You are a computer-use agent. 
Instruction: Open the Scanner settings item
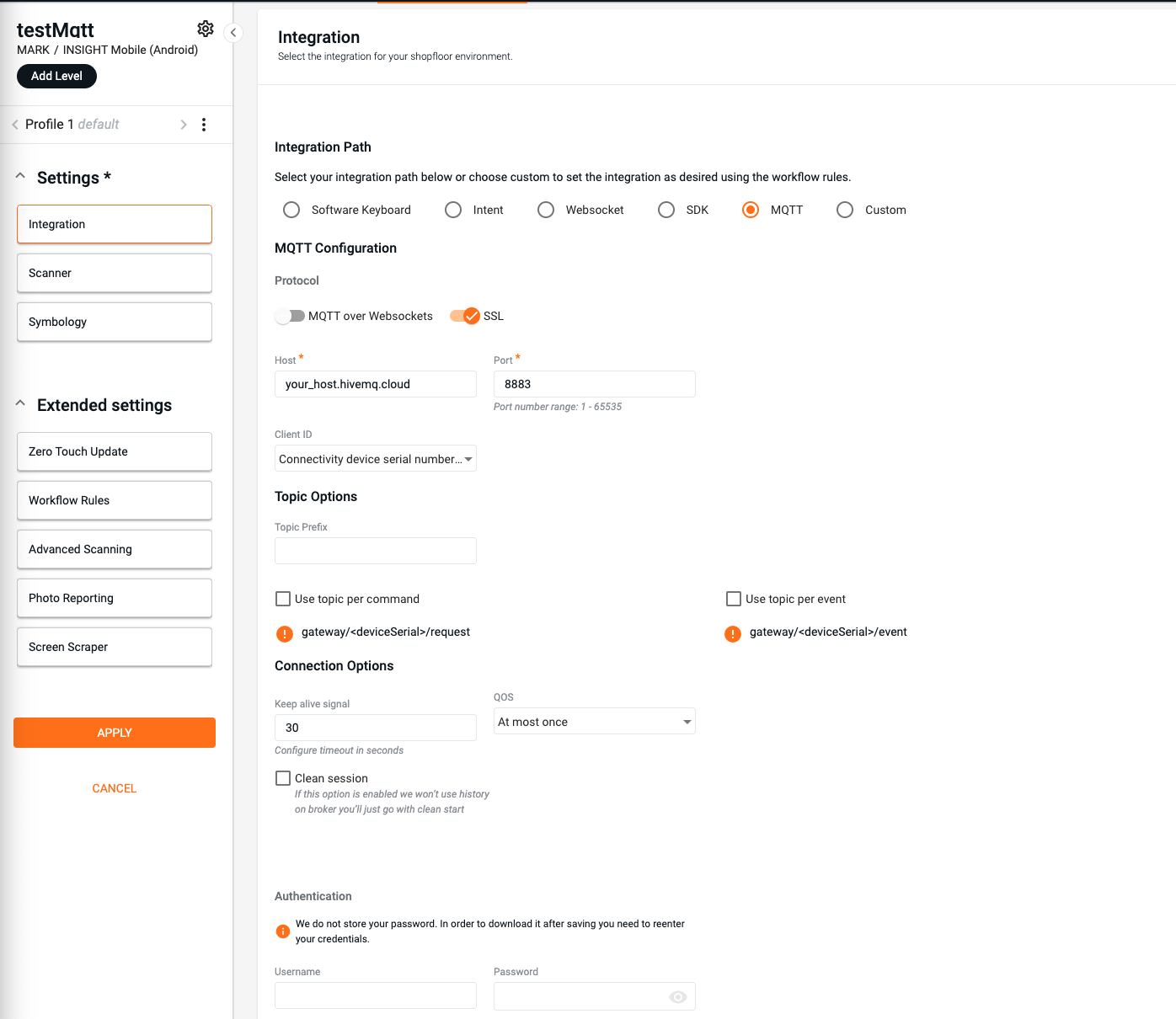click(x=115, y=273)
